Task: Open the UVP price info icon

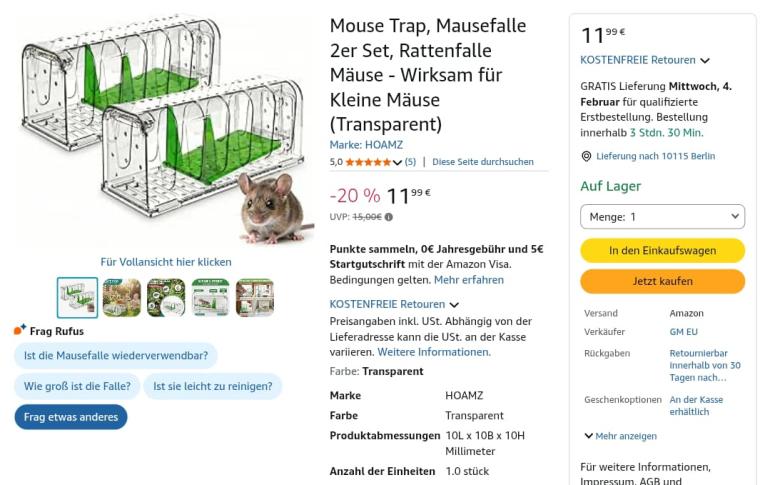Action: tap(389, 217)
